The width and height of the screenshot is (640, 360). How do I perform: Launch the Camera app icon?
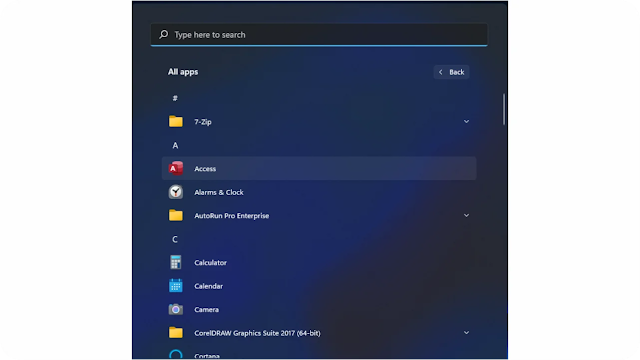point(176,309)
